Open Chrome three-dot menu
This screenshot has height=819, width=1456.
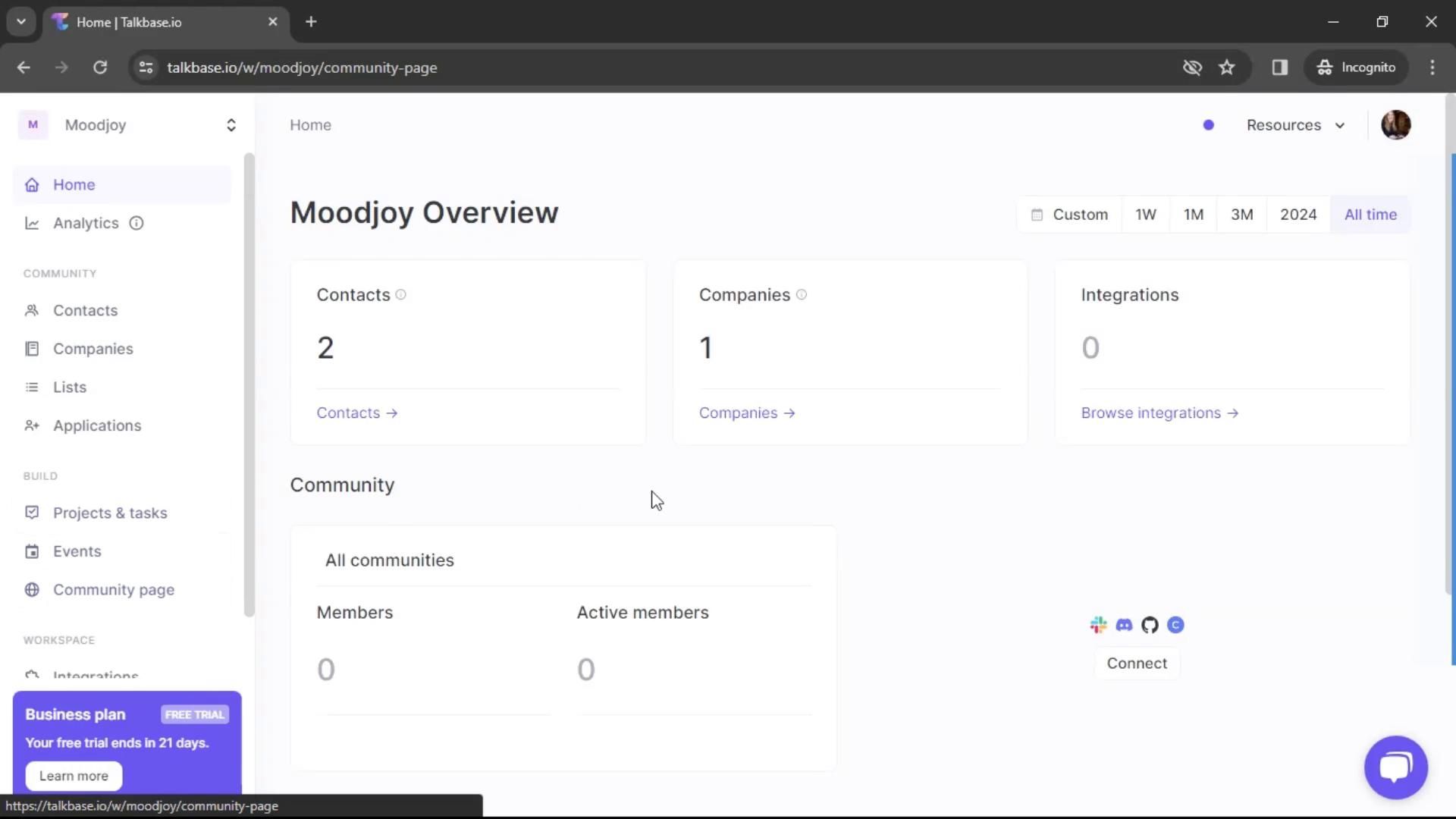coord(1432,67)
